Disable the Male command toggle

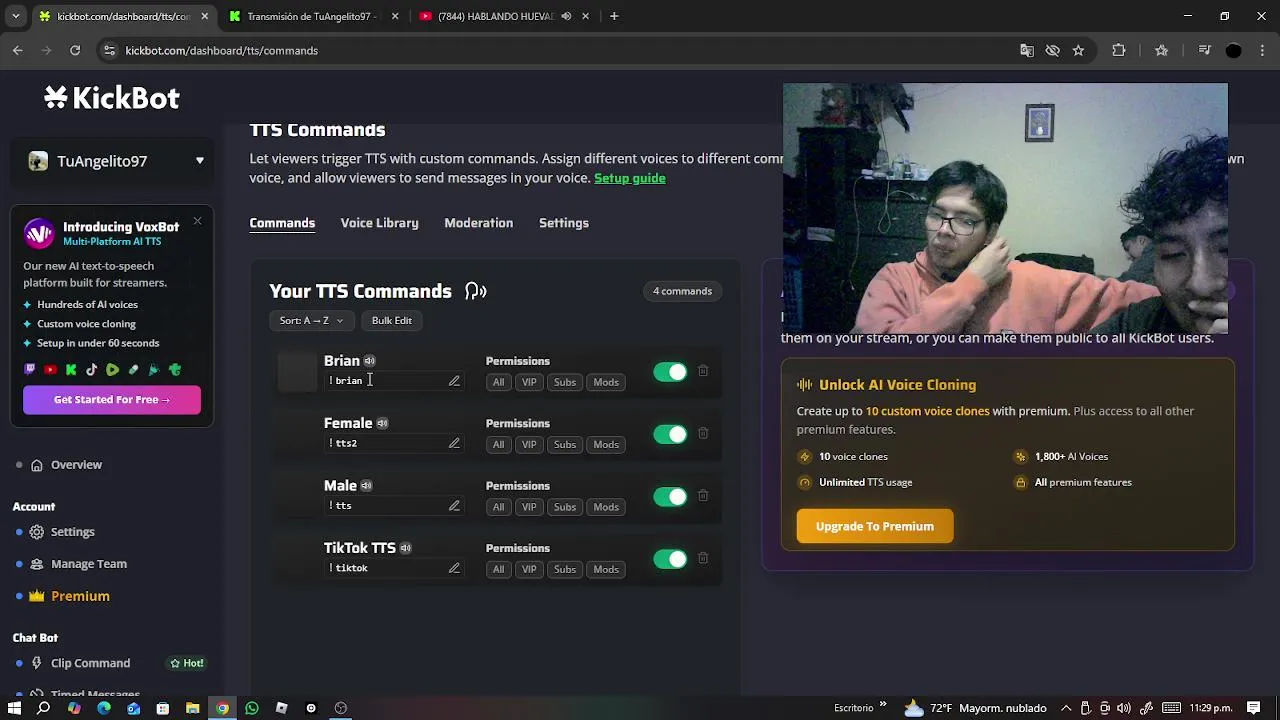(x=670, y=497)
